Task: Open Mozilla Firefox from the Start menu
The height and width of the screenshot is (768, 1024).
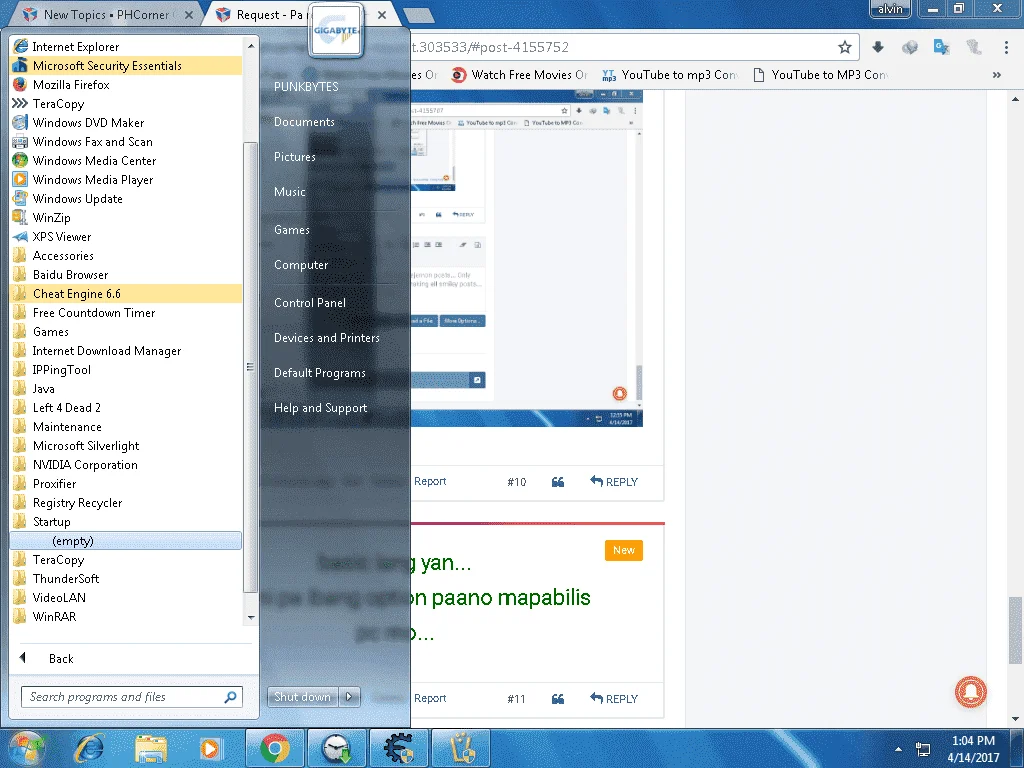Action: pyautogui.click(x=126, y=84)
